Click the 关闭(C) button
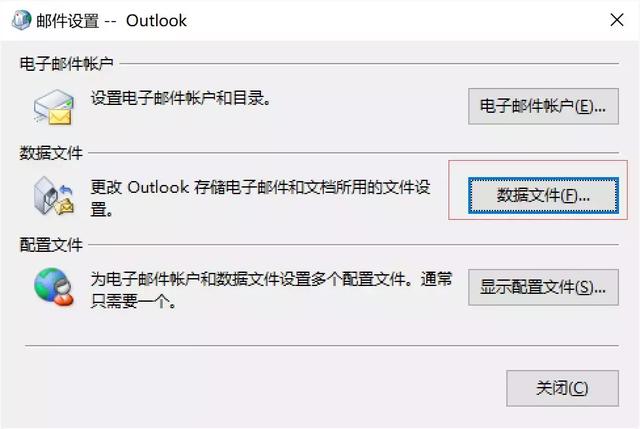Viewport: 640px width, 429px height. point(562,388)
